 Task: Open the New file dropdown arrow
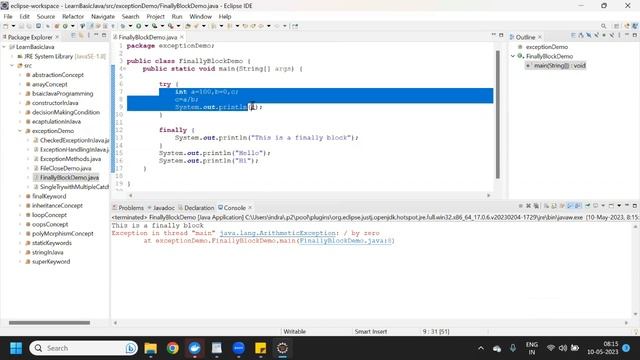[x=13, y=26]
